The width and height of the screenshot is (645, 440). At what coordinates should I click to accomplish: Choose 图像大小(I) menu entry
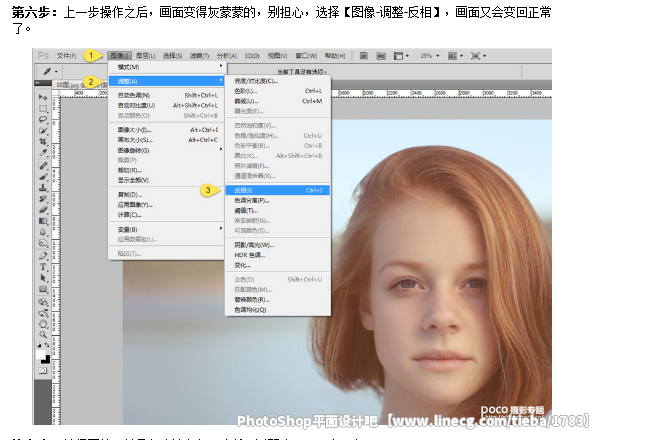[x=166, y=130]
